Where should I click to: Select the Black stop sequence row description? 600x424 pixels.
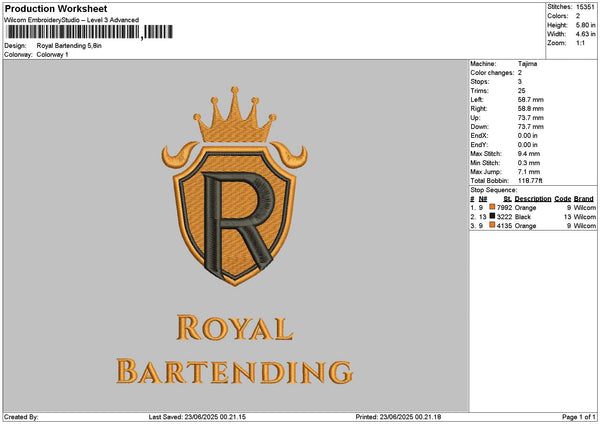[x=523, y=216]
